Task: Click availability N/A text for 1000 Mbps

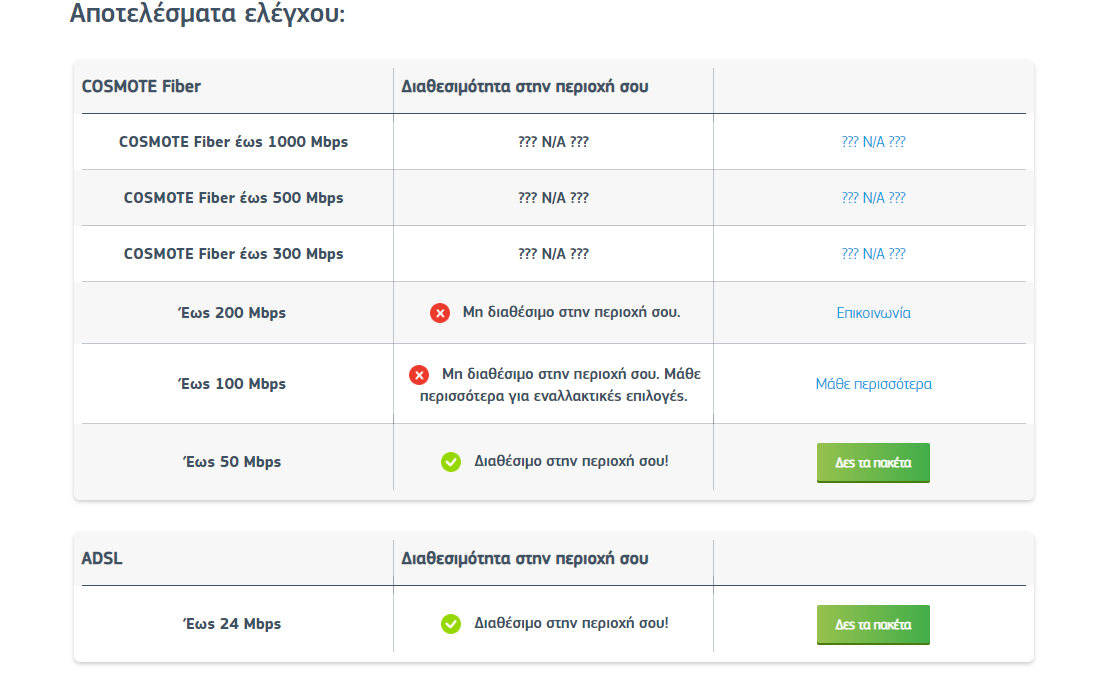Action: point(553,142)
